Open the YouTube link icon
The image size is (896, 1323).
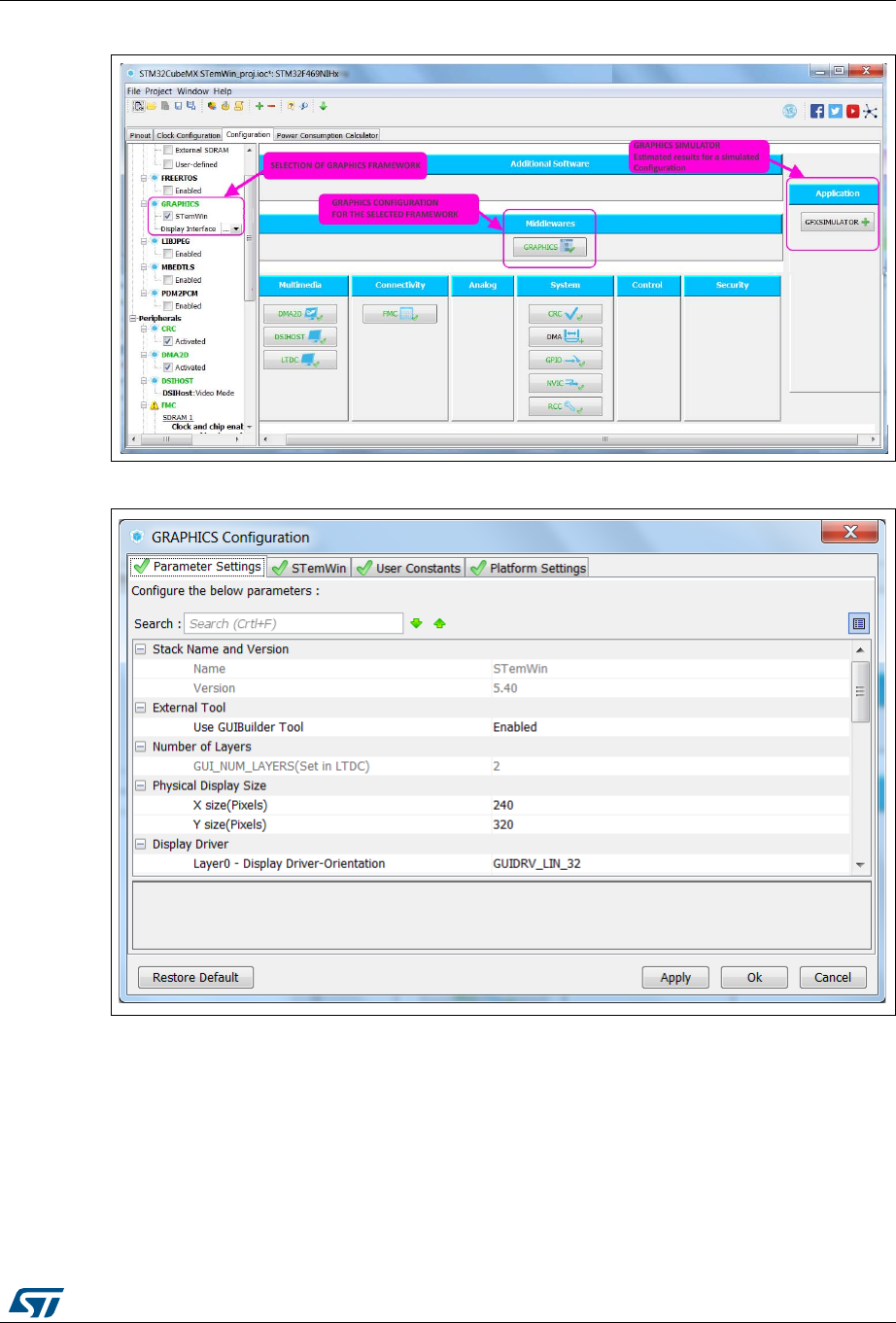click(851, 111)
